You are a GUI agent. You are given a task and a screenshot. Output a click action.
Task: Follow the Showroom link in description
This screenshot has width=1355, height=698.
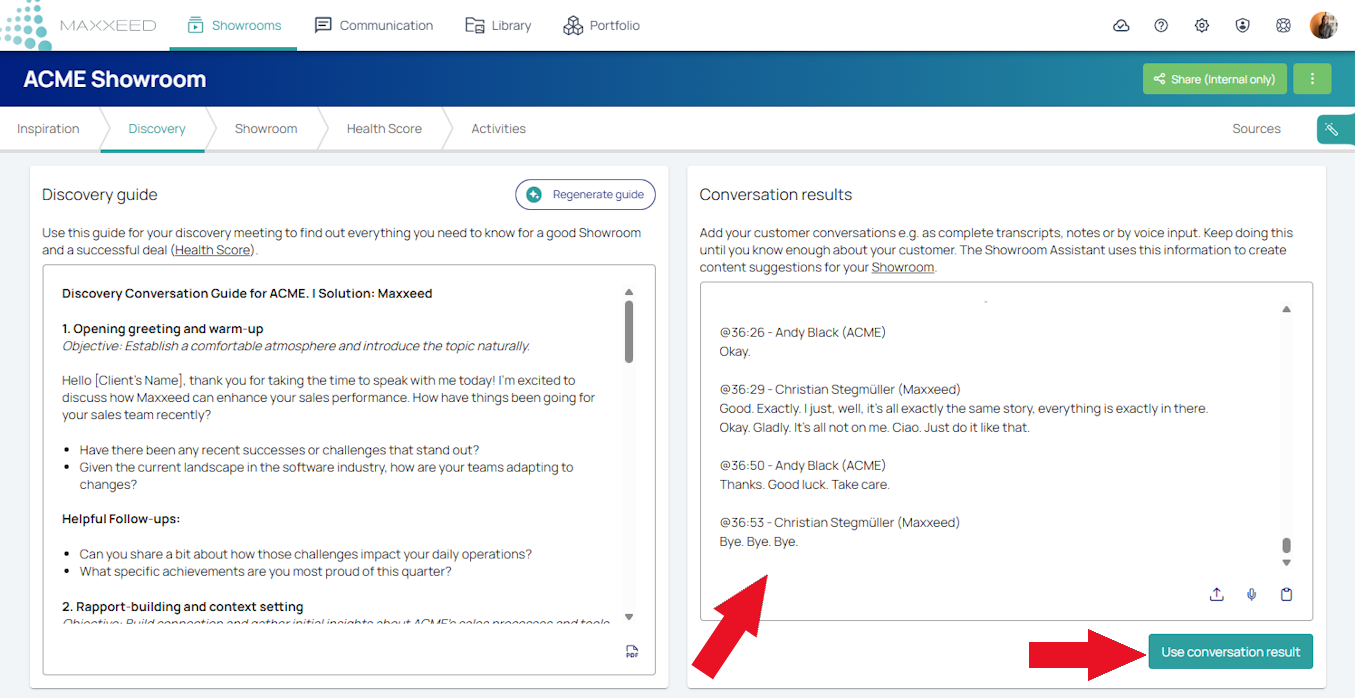click(903, 267)
